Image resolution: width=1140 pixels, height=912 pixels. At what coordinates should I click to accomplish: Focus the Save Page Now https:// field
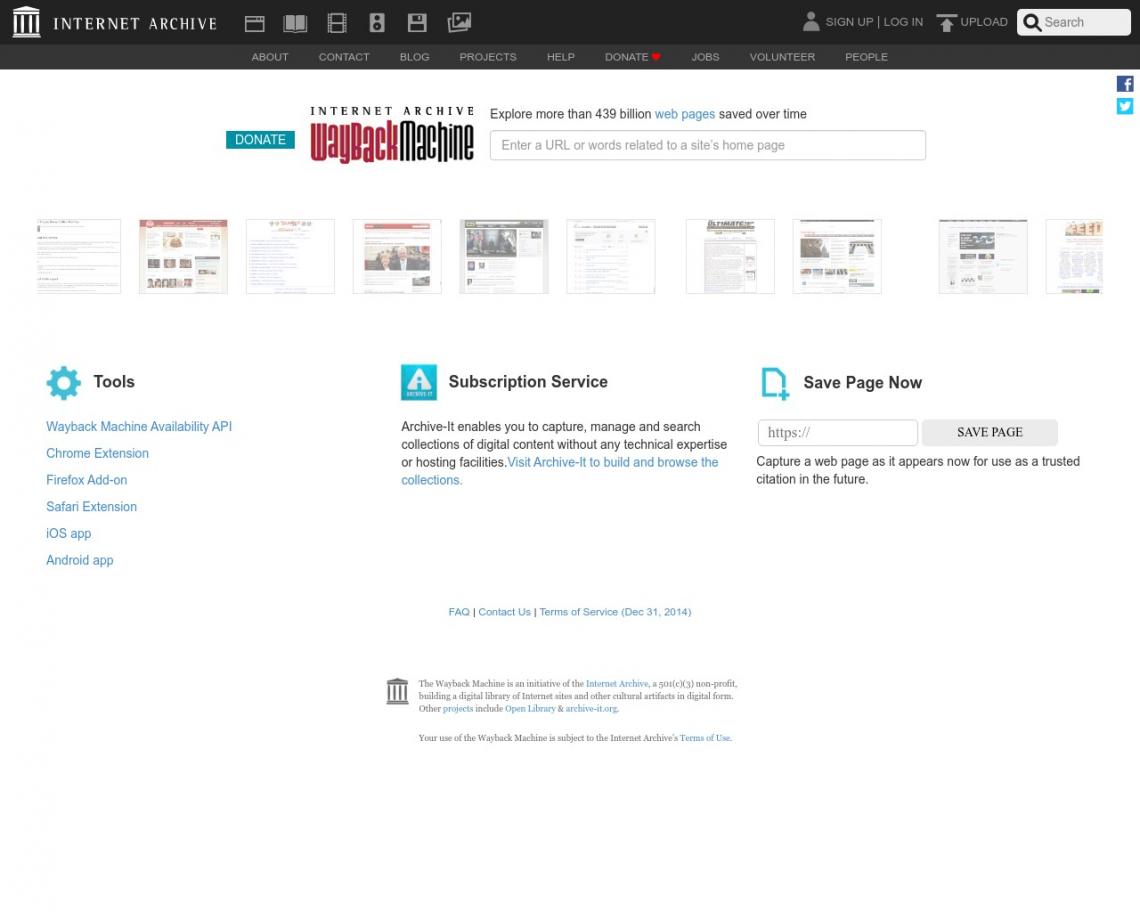838,433
